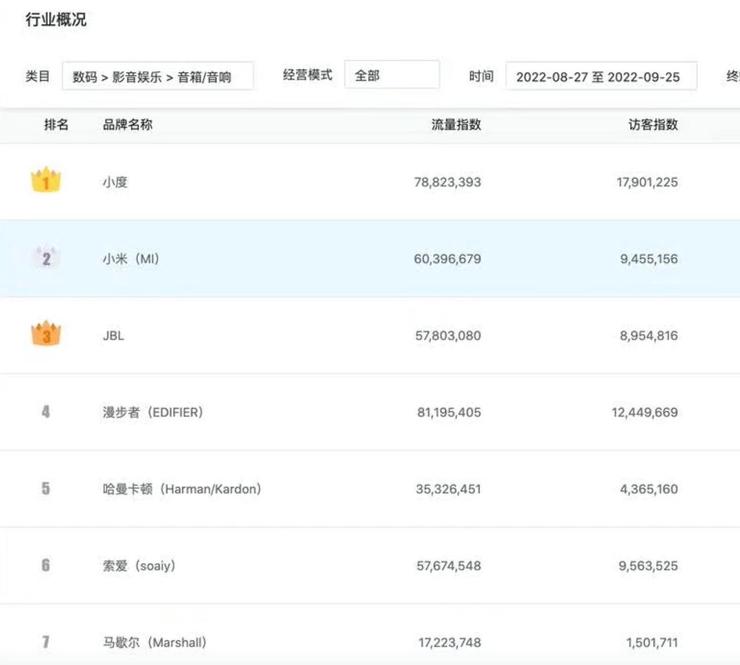Click the 经营模式 filter label

tap(308, 75)
